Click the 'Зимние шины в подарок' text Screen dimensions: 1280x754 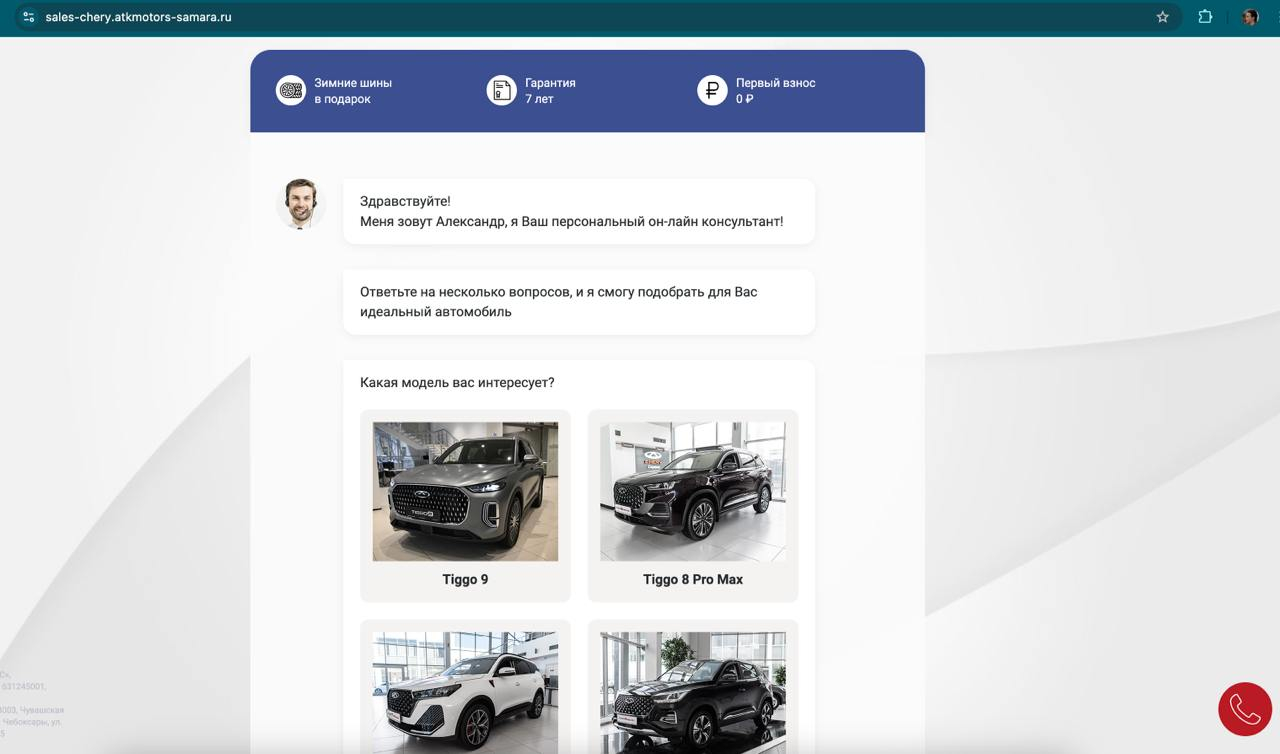(353, 91)
